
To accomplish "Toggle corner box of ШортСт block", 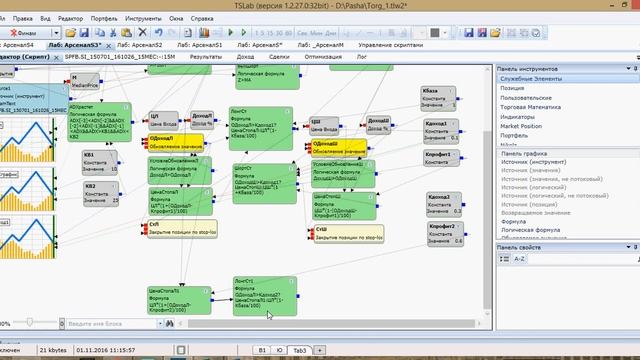I will [291, 168].
